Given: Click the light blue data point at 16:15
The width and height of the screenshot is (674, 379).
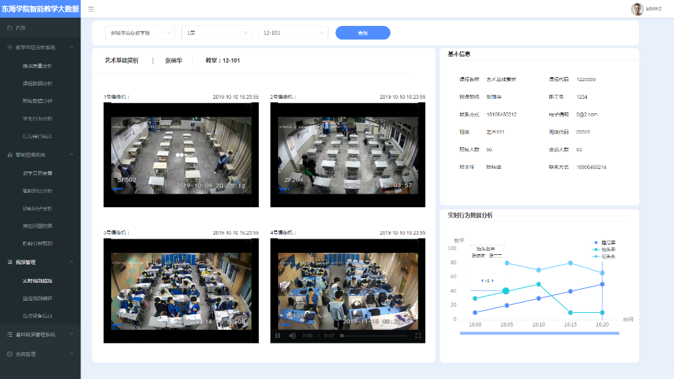Looking at the screenshot, I should [x=570, y=263].
